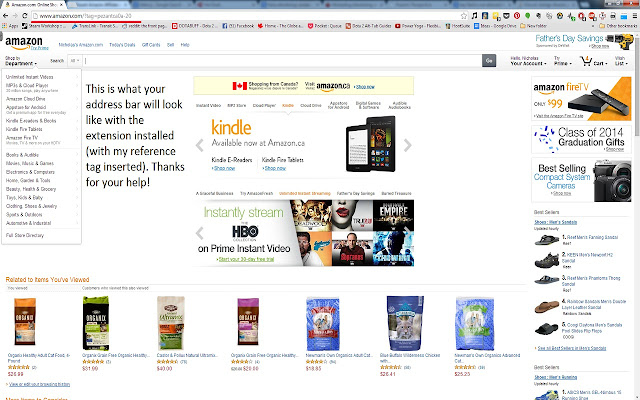The height and width of the screenshot is (400, 640).
Task: Open the Chrome menu hamburger icon
Action: click(635, 16)
